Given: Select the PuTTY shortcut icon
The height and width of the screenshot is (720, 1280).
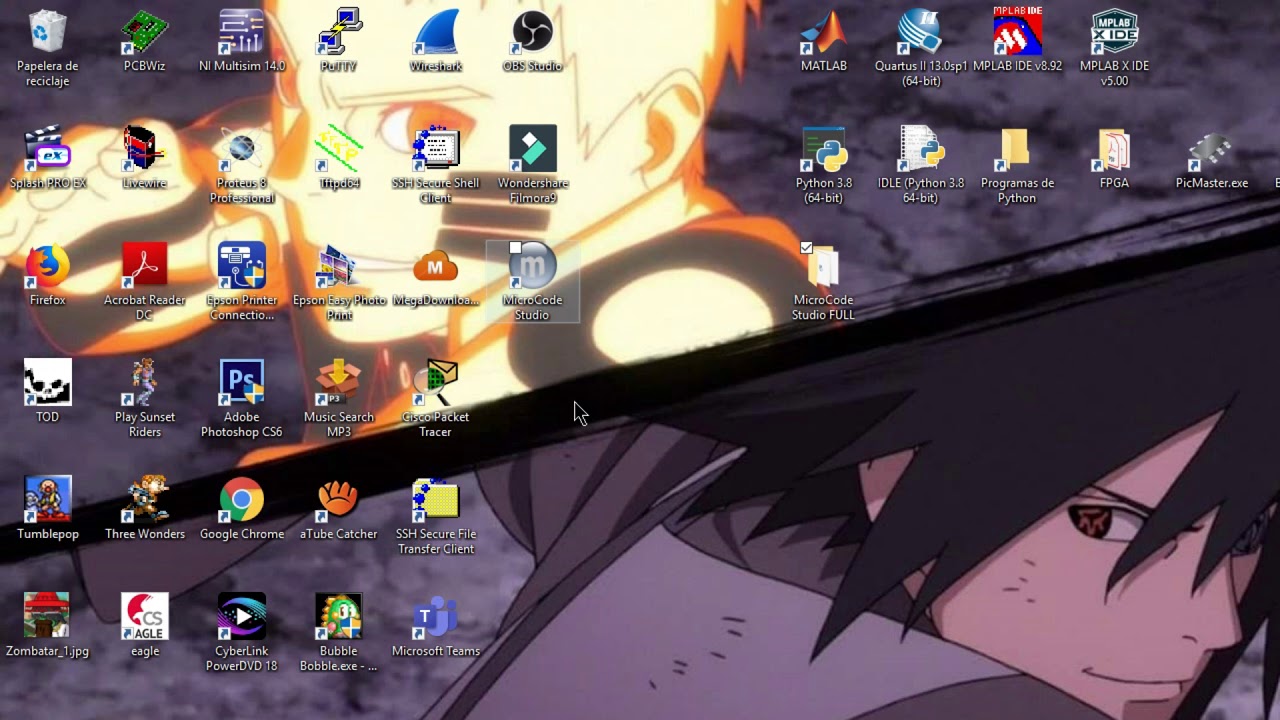Looking at the screenshot, I should [338, 32].
